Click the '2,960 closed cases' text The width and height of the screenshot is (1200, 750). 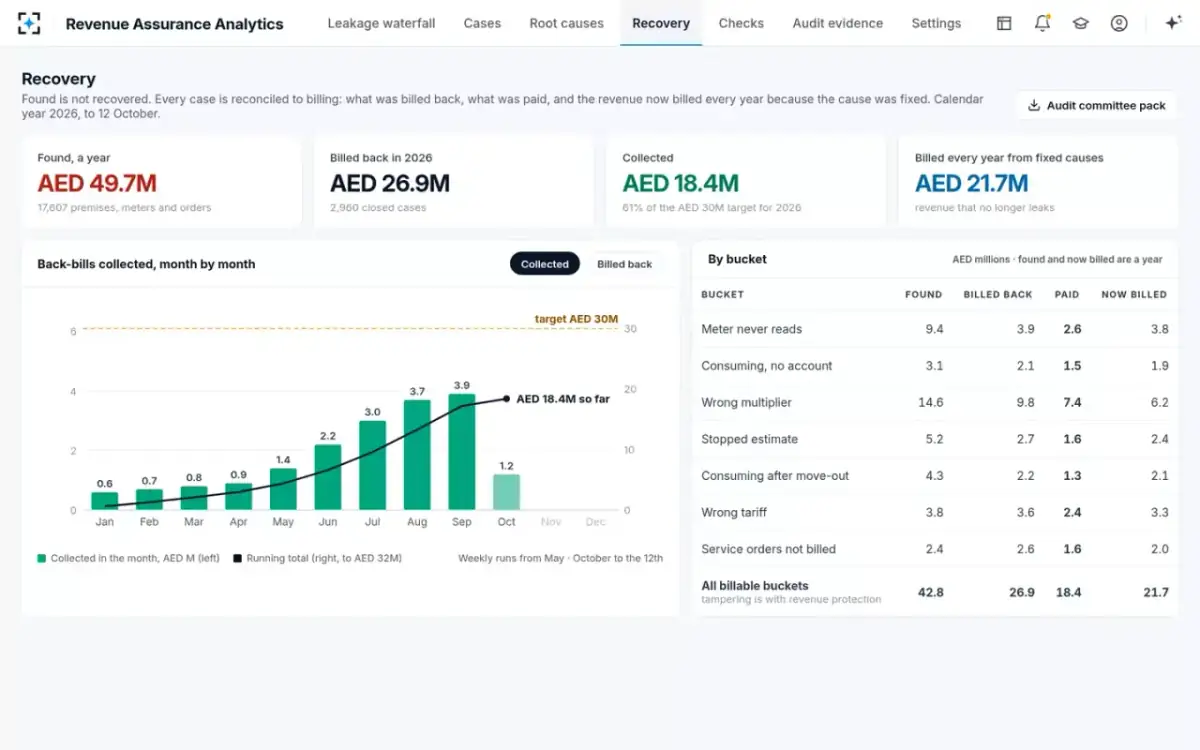tap(378, 208)
